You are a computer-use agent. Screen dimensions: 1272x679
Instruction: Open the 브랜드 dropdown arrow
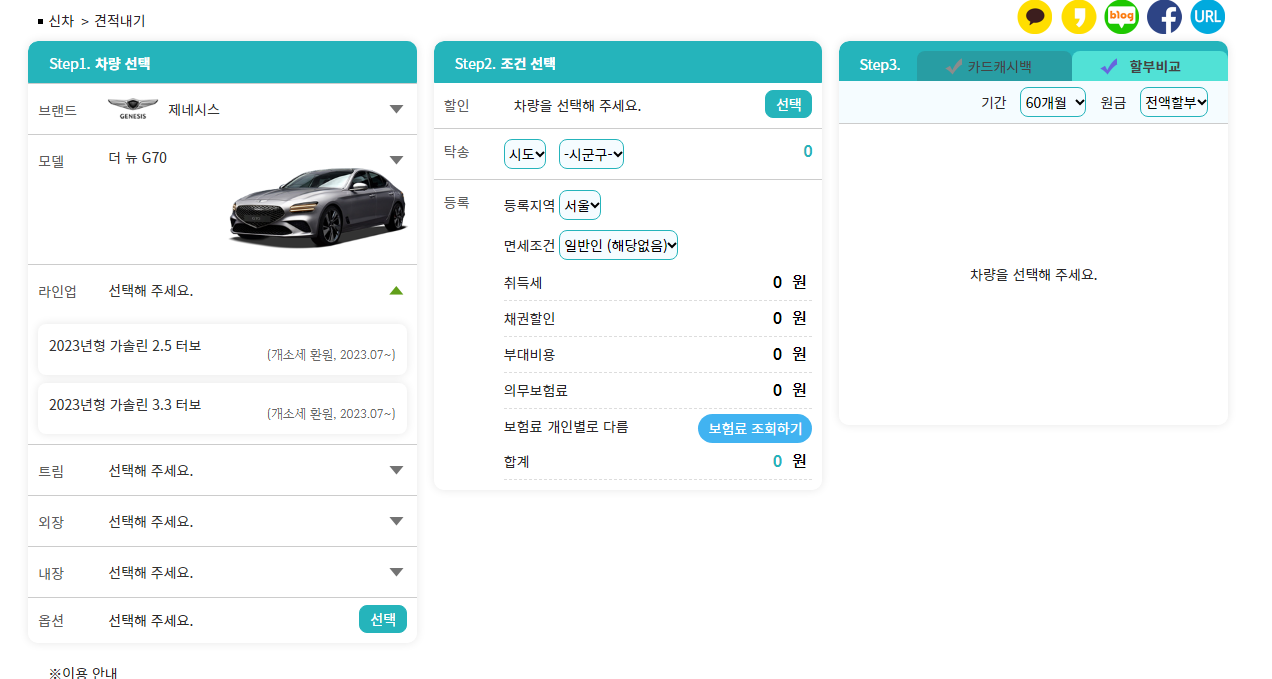pos(396,109)
